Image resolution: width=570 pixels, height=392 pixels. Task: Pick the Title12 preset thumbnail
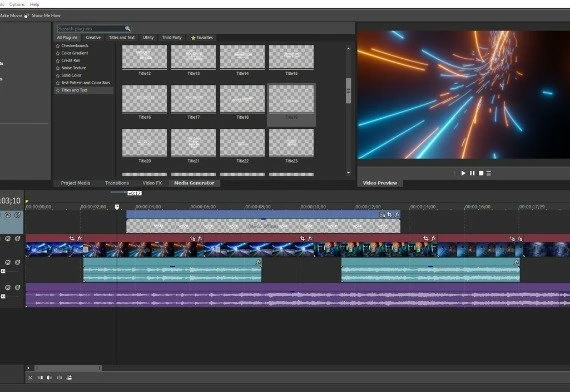[x=145, y=57]
